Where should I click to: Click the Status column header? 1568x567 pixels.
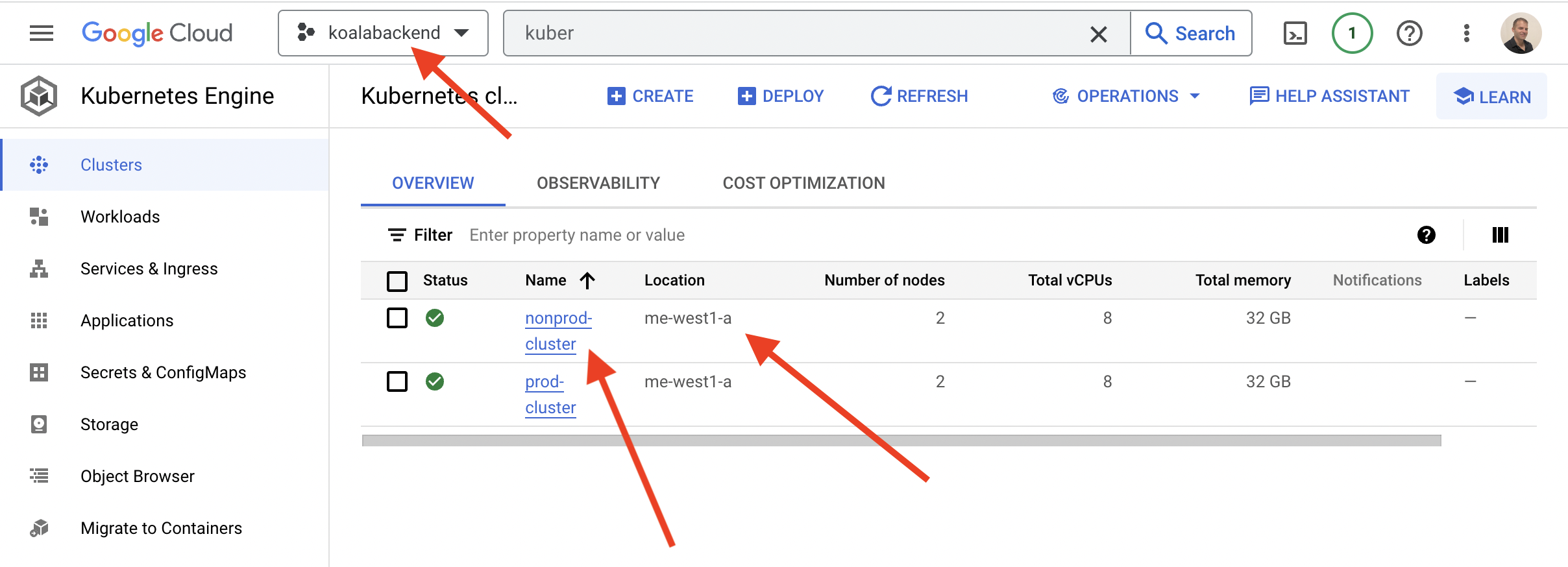445,280
